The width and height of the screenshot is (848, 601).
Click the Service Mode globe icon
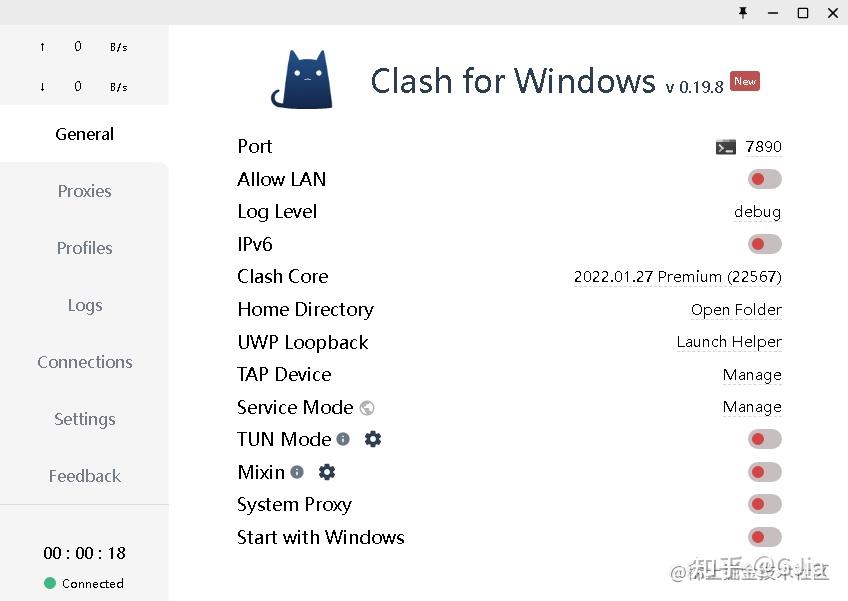[x=367, y=407]
